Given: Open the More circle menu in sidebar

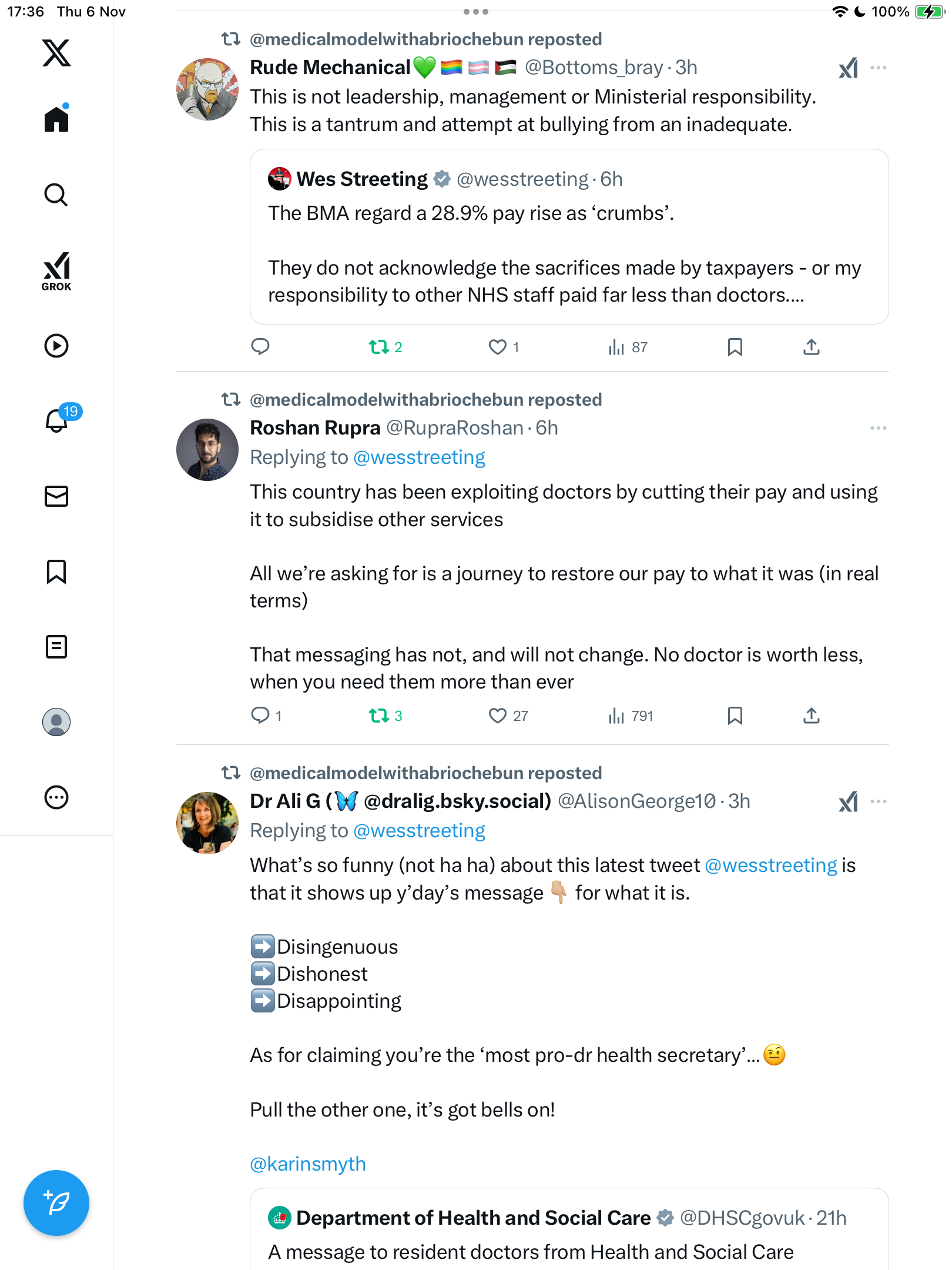Looking at the screenshot, I should (56, 797).
